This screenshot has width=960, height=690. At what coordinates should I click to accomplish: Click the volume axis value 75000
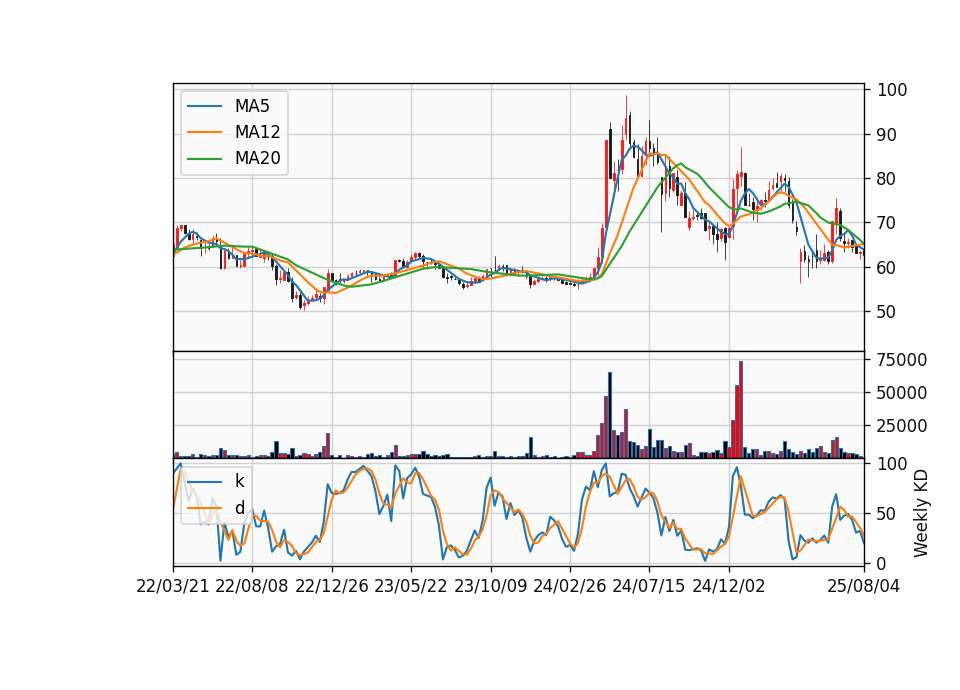(x=901, y=360)
